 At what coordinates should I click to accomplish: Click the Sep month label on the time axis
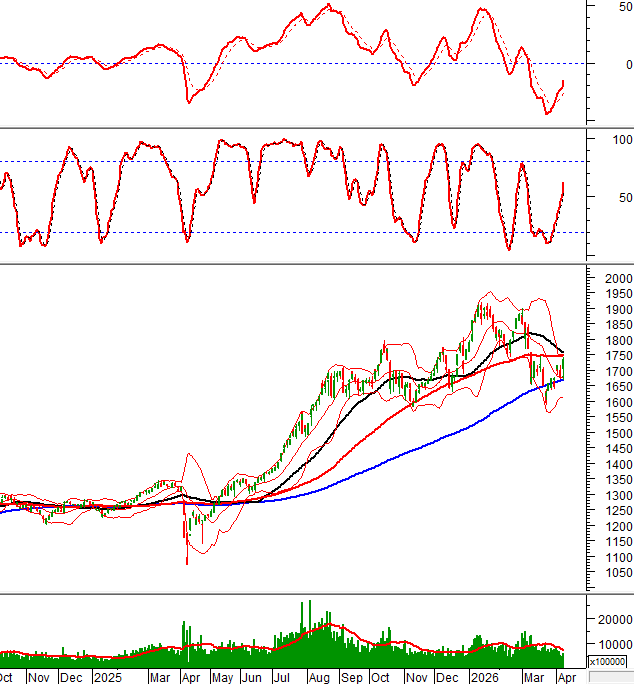[x=353, y=677]
